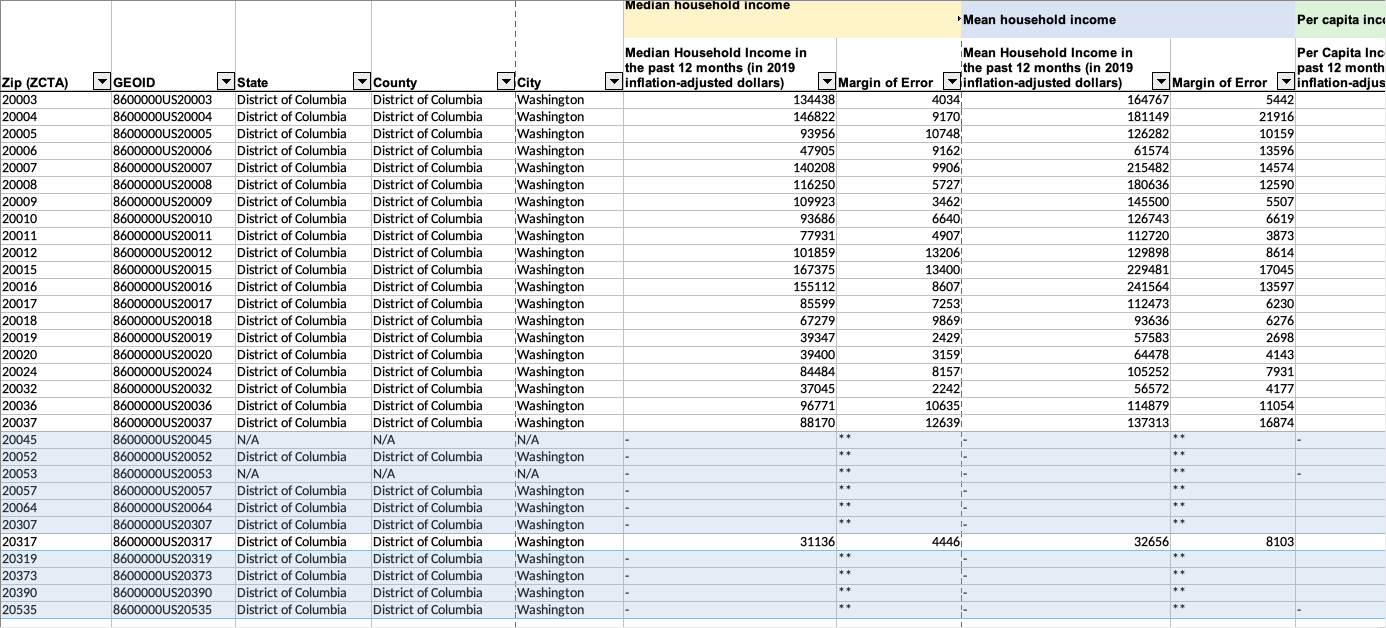The width and height of the screenshot is (1386, 628).
Task: Select the yellow 'Median household income' group header
Action: tap(791, 19)
